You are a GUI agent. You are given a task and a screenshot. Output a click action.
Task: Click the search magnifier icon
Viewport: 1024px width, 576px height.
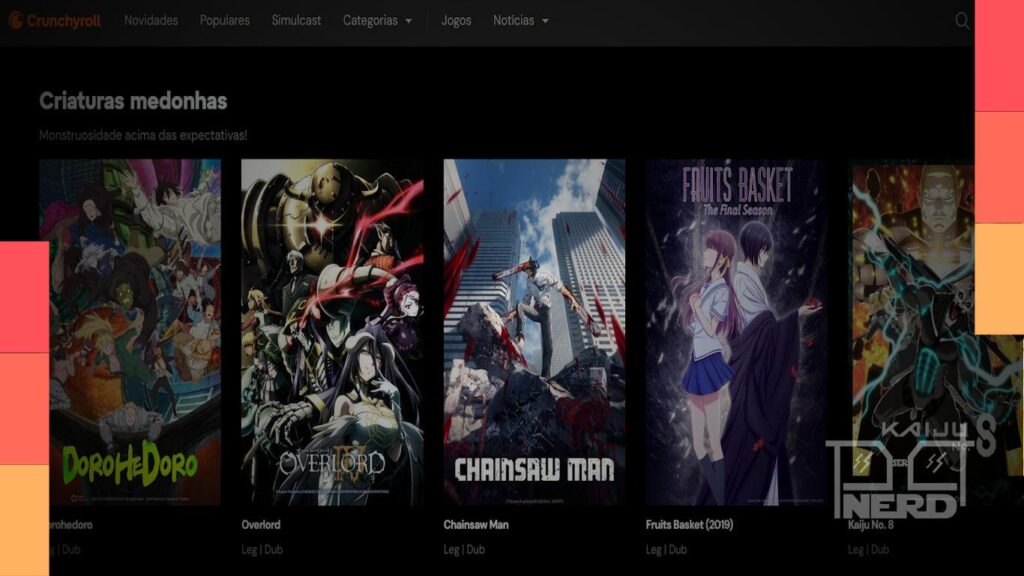pos(961,21)
